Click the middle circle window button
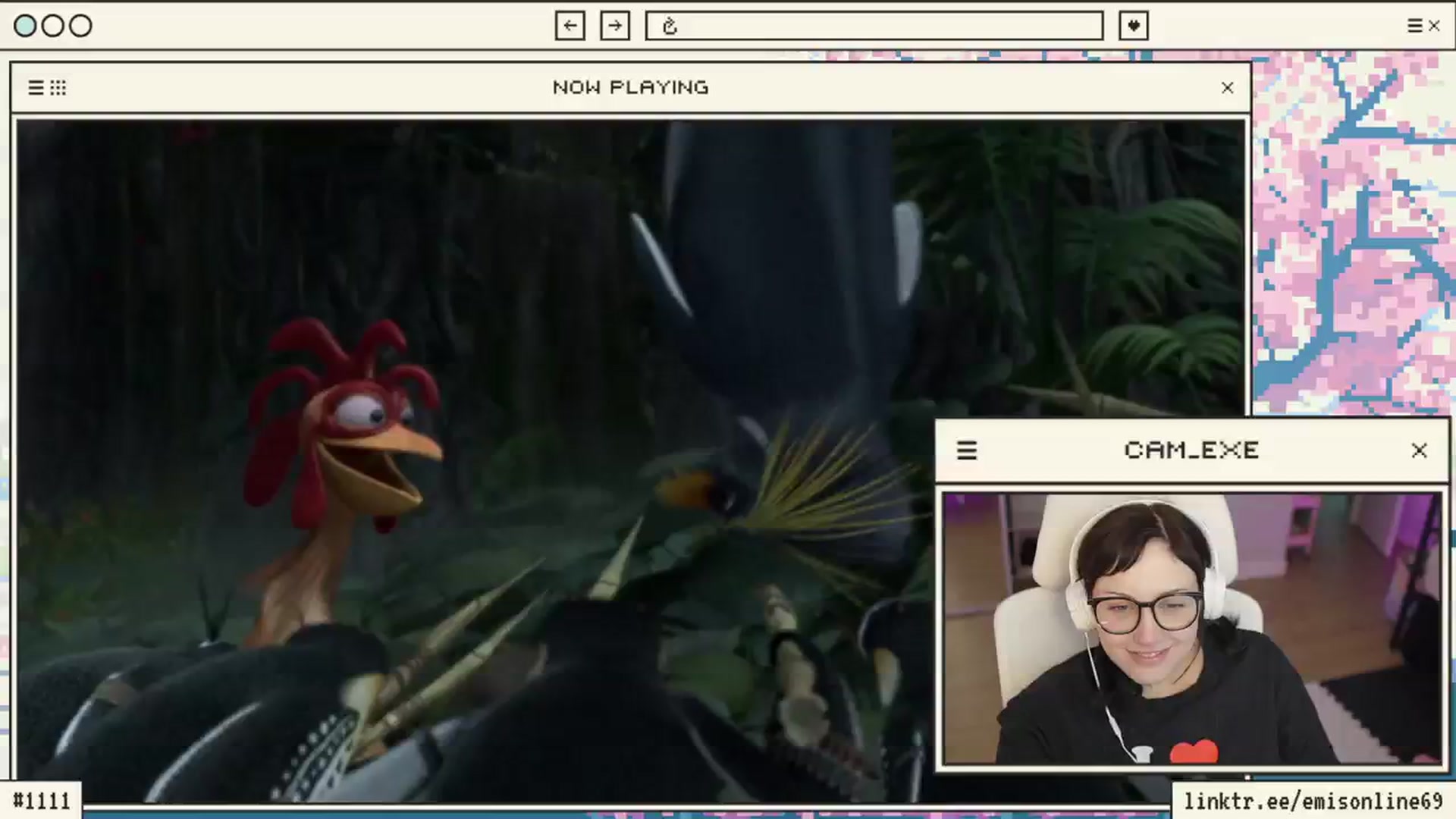The width and height of the screenshot is (1456, 819). click(x=53, y=26)
